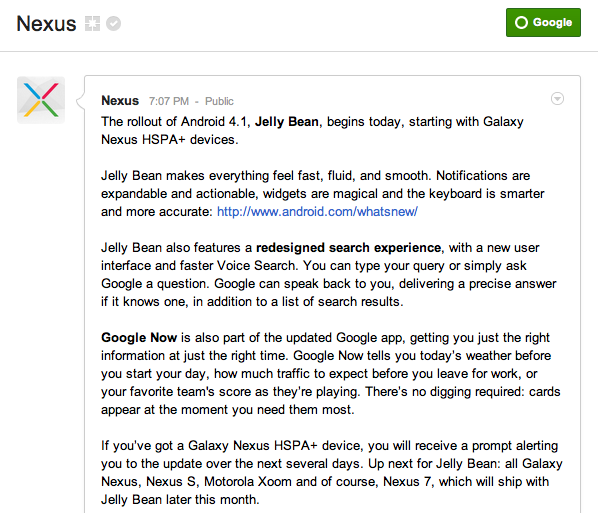Click the sentence starting The rollout of Android 4.1
This screenshot has width=598, height=513.
coord(312,130)
